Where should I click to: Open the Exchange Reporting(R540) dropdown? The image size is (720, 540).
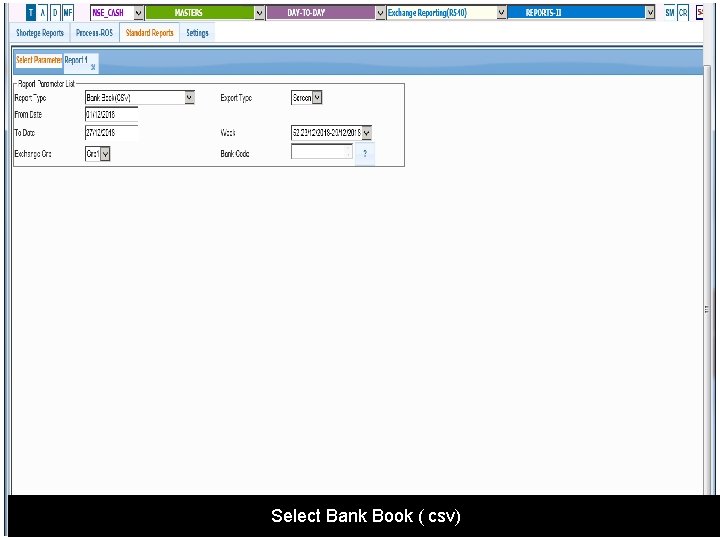click(x=501, y=13)
